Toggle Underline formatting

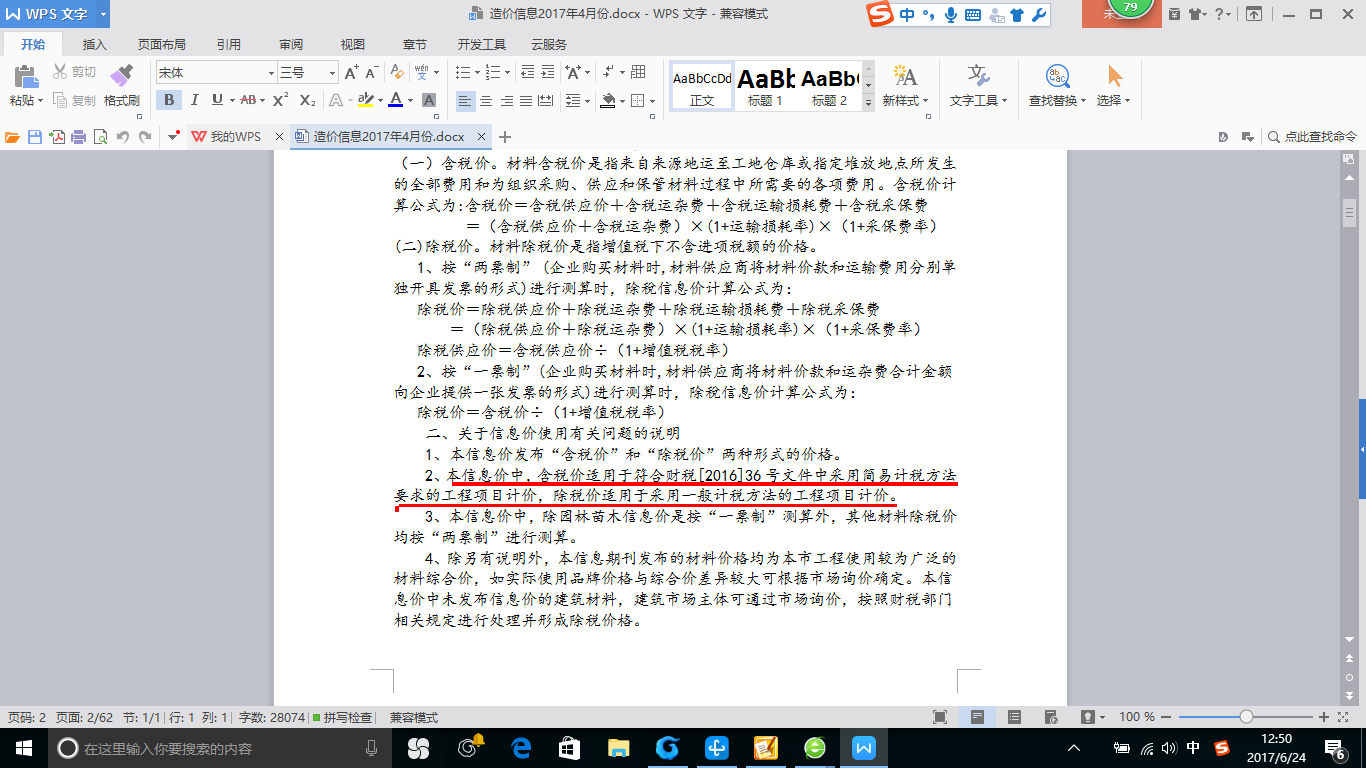pyautogui.click(x=217, y=100)
